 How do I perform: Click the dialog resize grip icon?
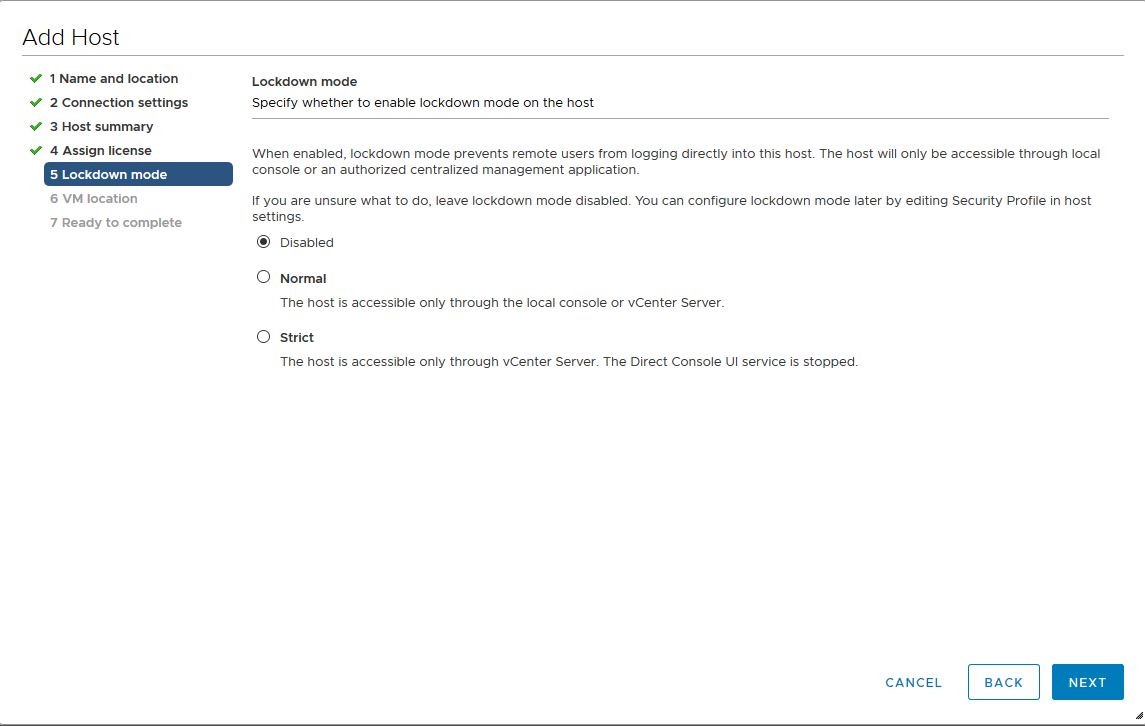point(1138,716)
